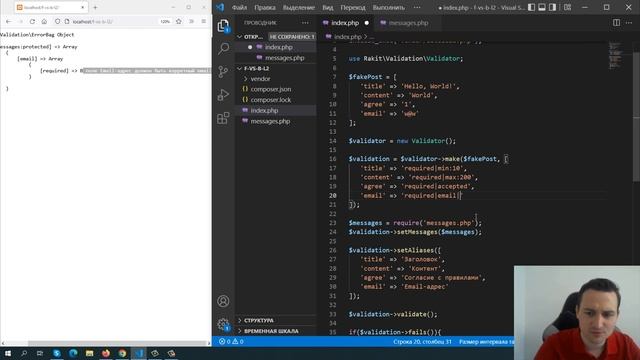Image resolution: width=640 pixels, height=360 pixels.
Task: Open editor more actions ellipsis
Action: click(x=629, y=23)
